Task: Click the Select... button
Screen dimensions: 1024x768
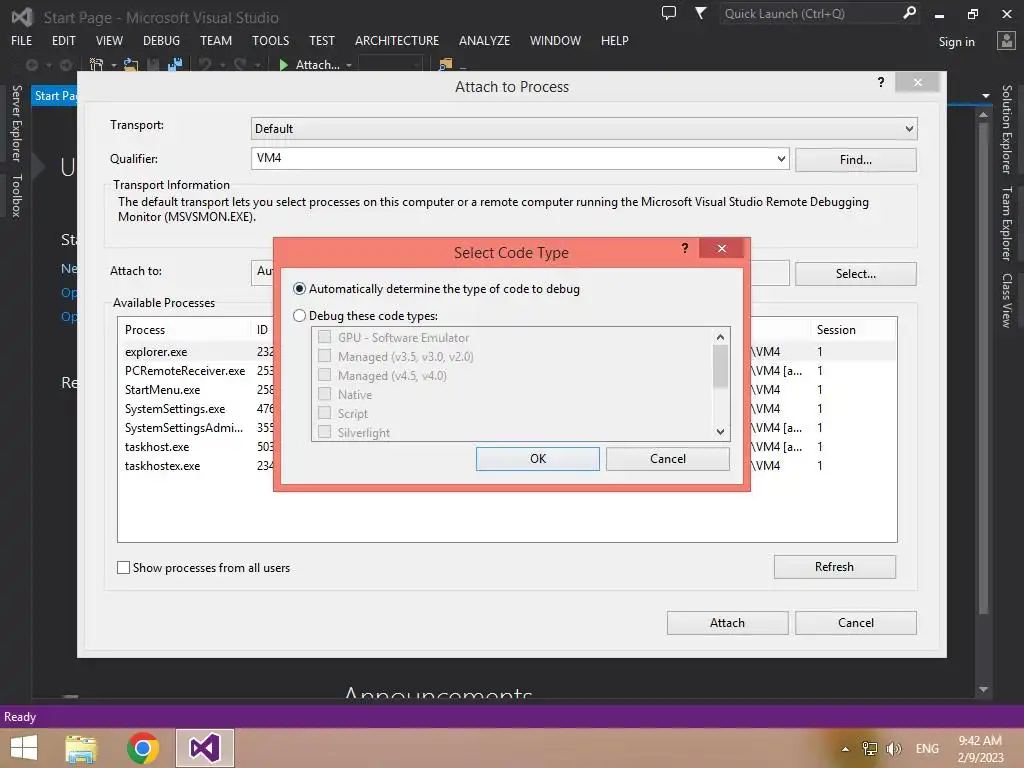Action: tap(856, 274)
